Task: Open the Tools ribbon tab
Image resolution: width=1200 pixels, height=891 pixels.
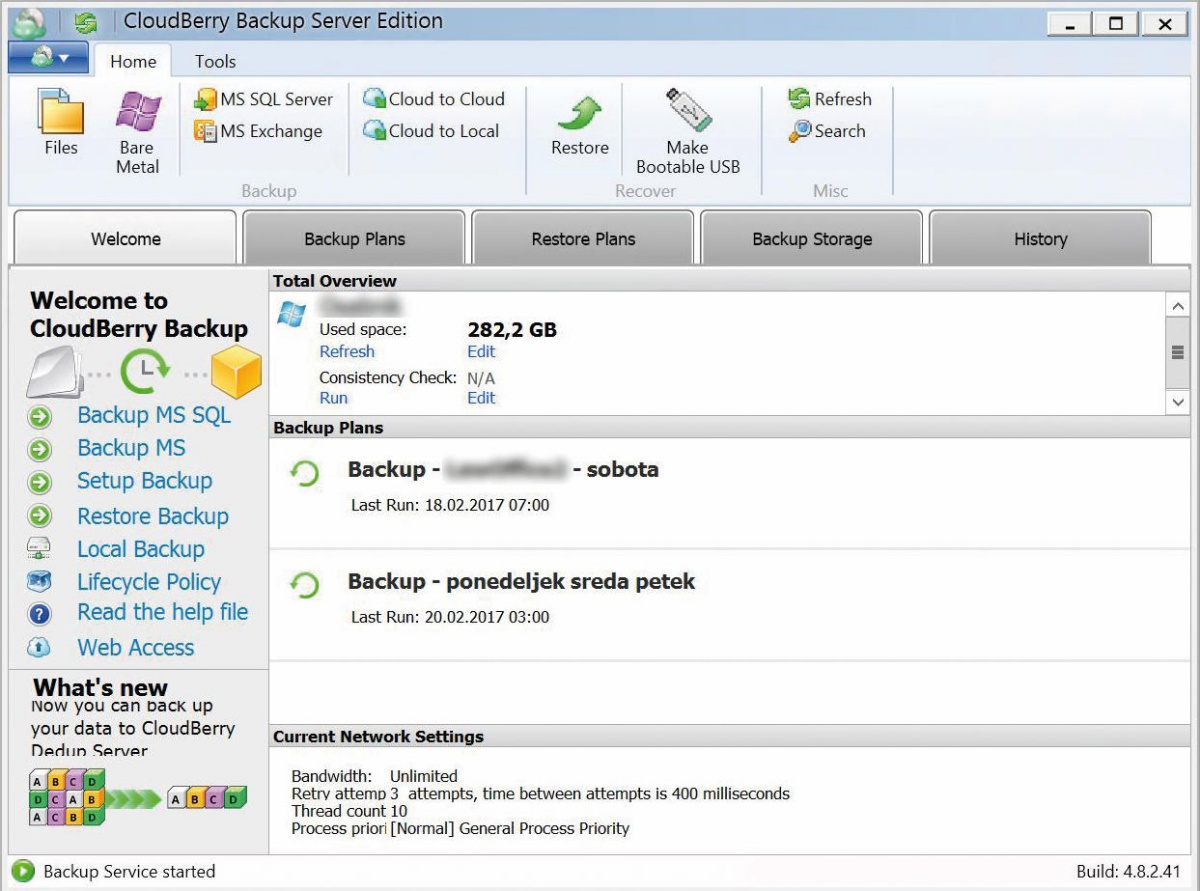Action: [x=215, y=61]
